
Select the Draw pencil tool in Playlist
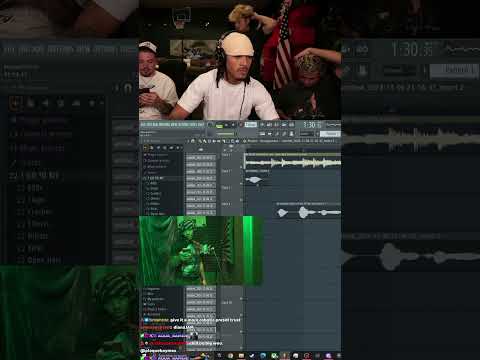click(x=200, y=141)
